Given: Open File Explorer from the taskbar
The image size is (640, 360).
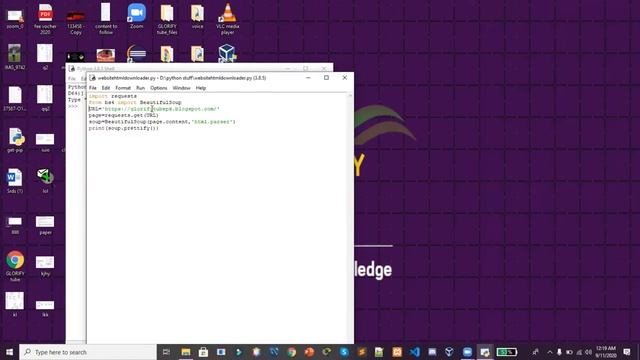Looking at the screenshot, I should (186, 352).
